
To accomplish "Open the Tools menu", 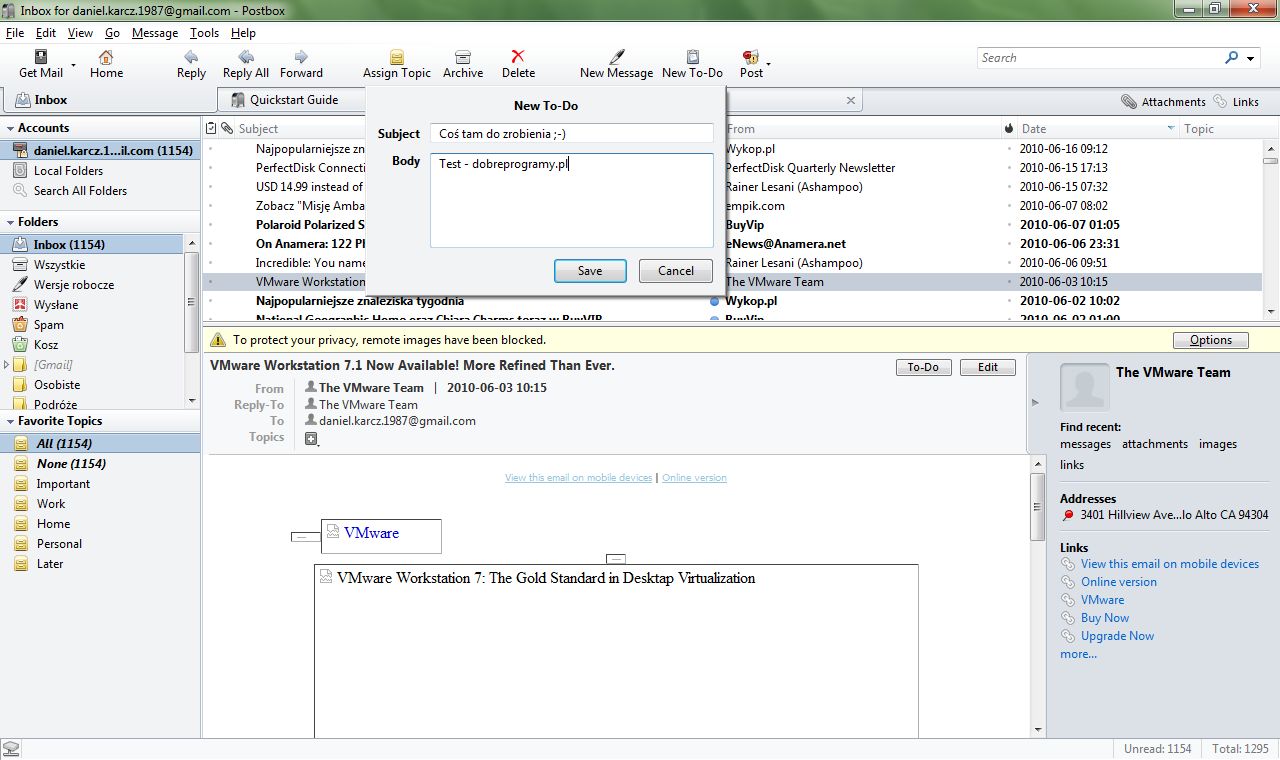I will tap(204, 33).
